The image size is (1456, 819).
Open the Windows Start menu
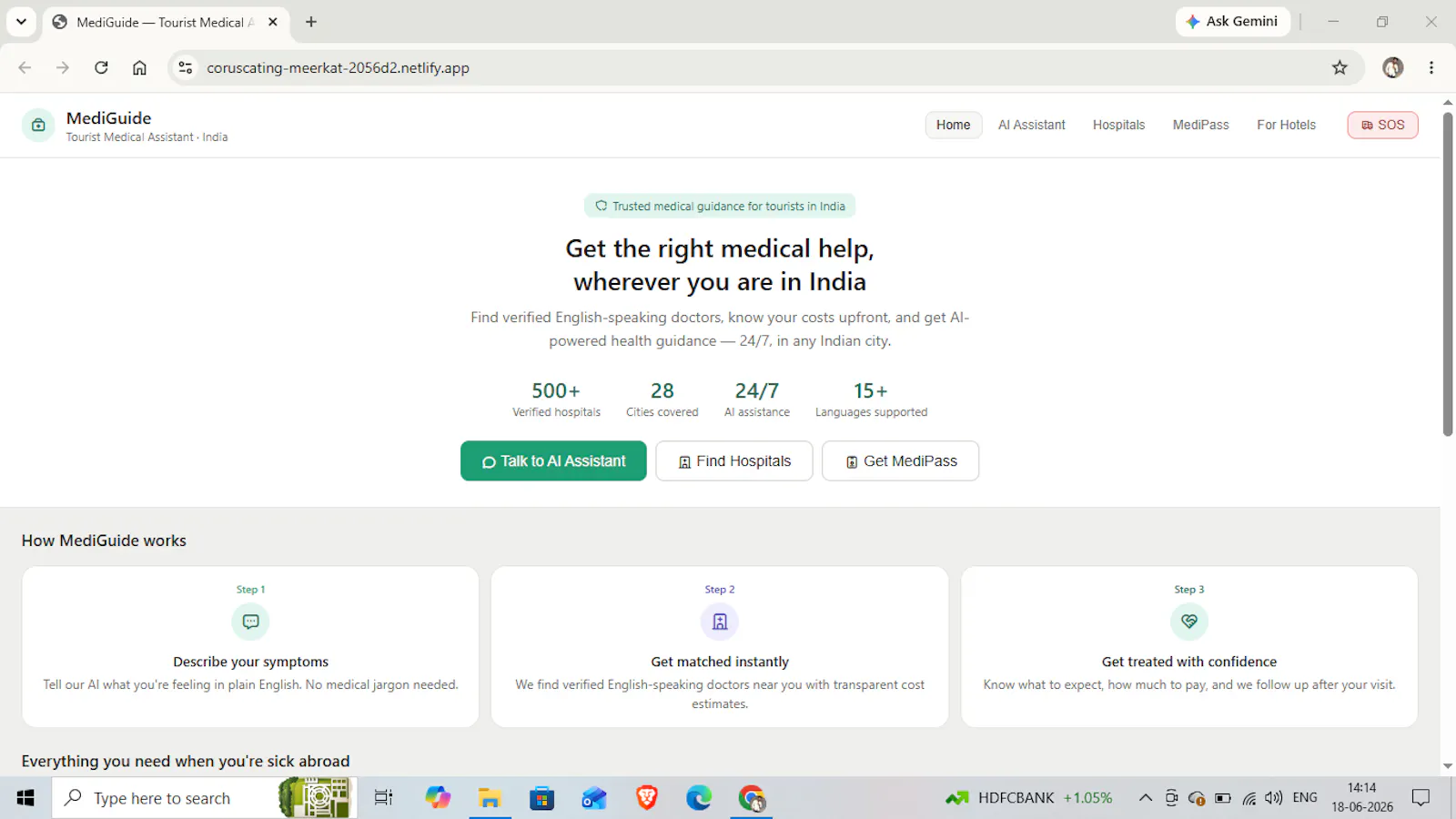pos(25,798)
